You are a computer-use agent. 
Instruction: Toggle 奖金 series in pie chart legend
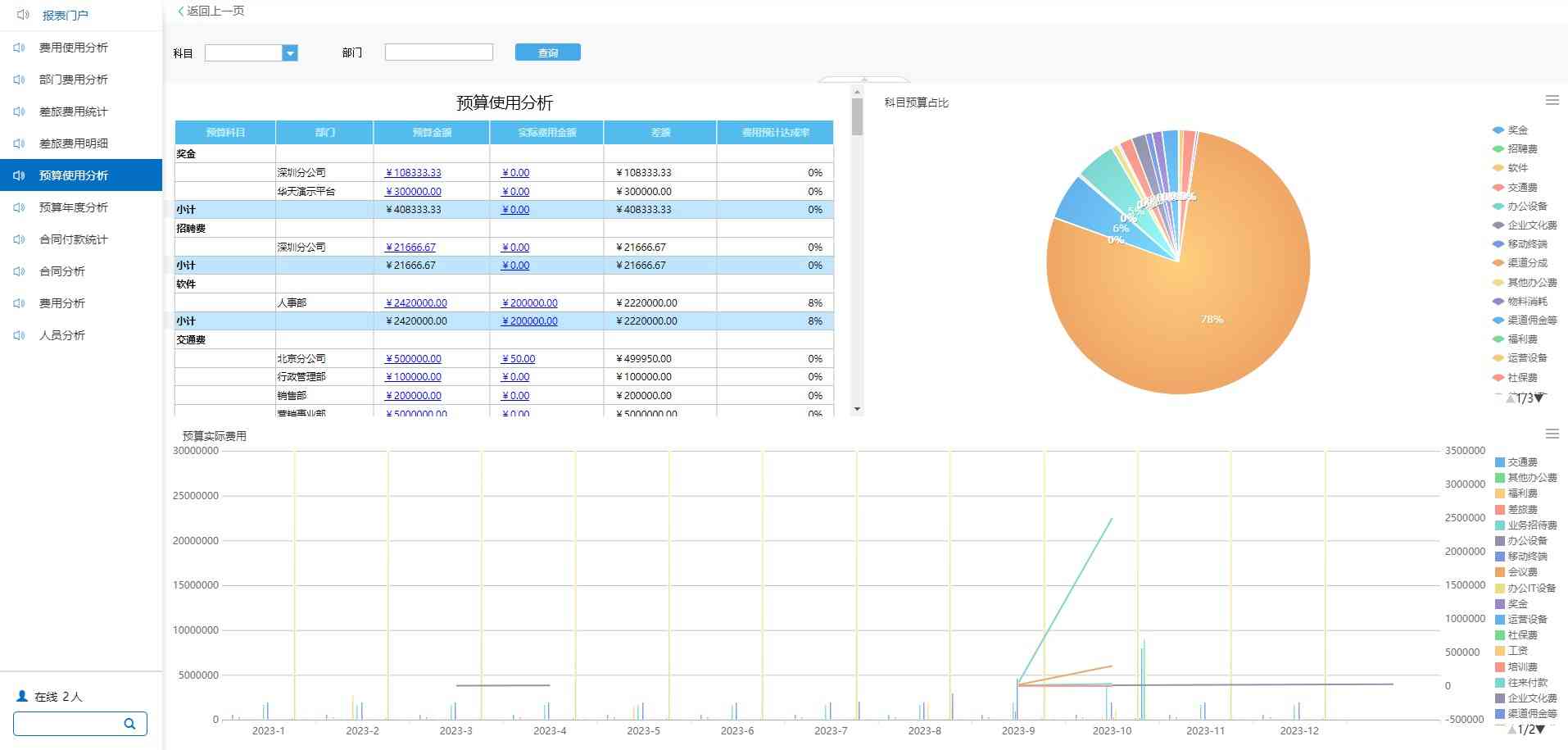coord(1516,130)
